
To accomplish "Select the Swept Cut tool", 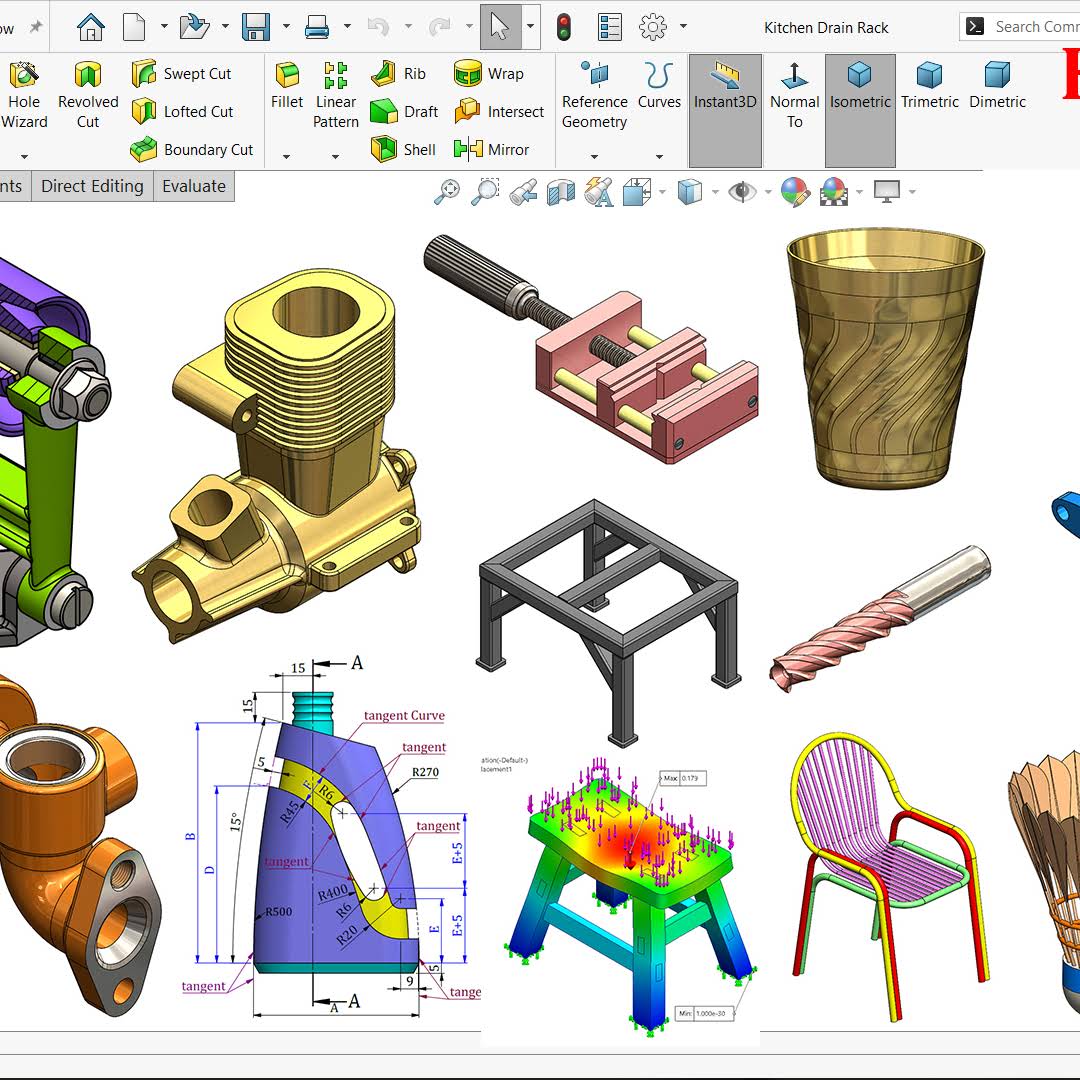I will pyautogui.click(x=182, y=74).
